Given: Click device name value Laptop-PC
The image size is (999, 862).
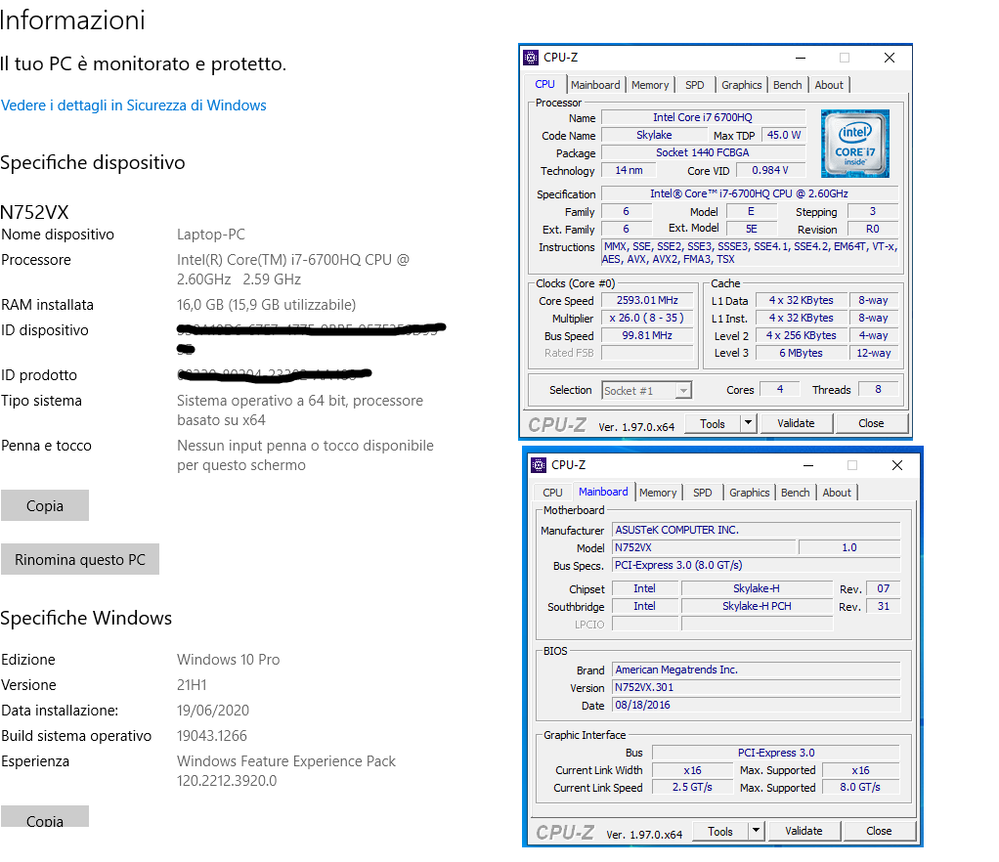Looking at the screenshot, I should tap(211, 234).
